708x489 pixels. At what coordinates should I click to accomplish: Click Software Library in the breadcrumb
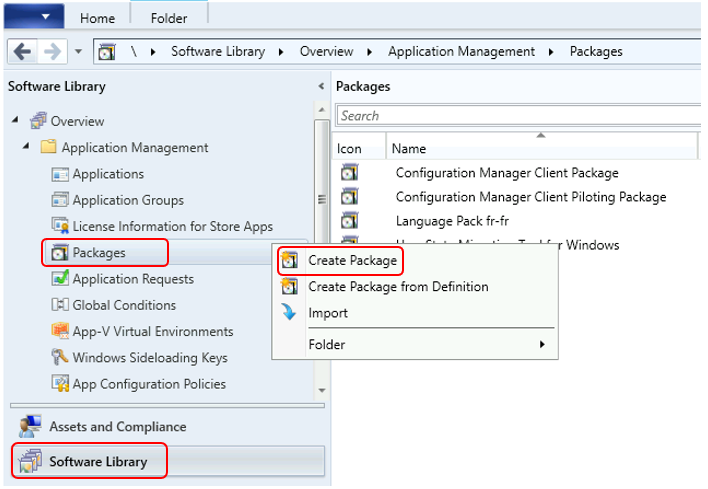(x=218, y=51)
